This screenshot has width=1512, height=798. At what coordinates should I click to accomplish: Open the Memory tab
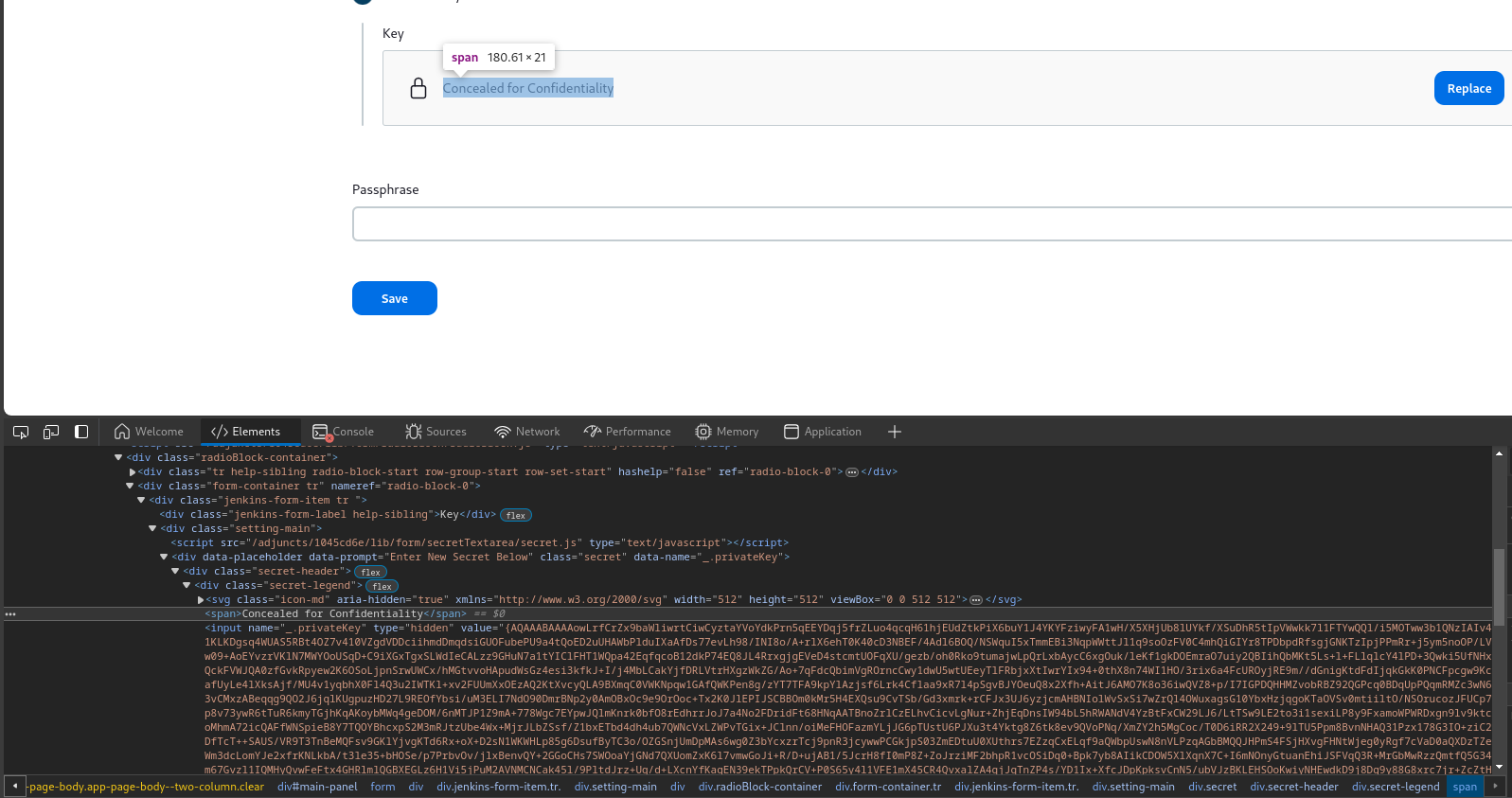[727, 432]
